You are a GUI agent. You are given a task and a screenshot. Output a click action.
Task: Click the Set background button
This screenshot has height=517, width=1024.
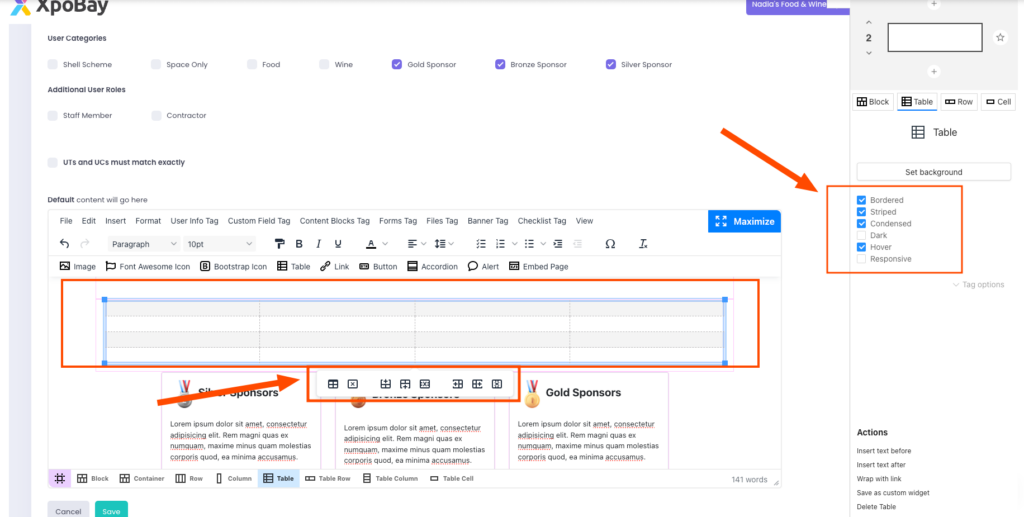(x=934, y=172)
